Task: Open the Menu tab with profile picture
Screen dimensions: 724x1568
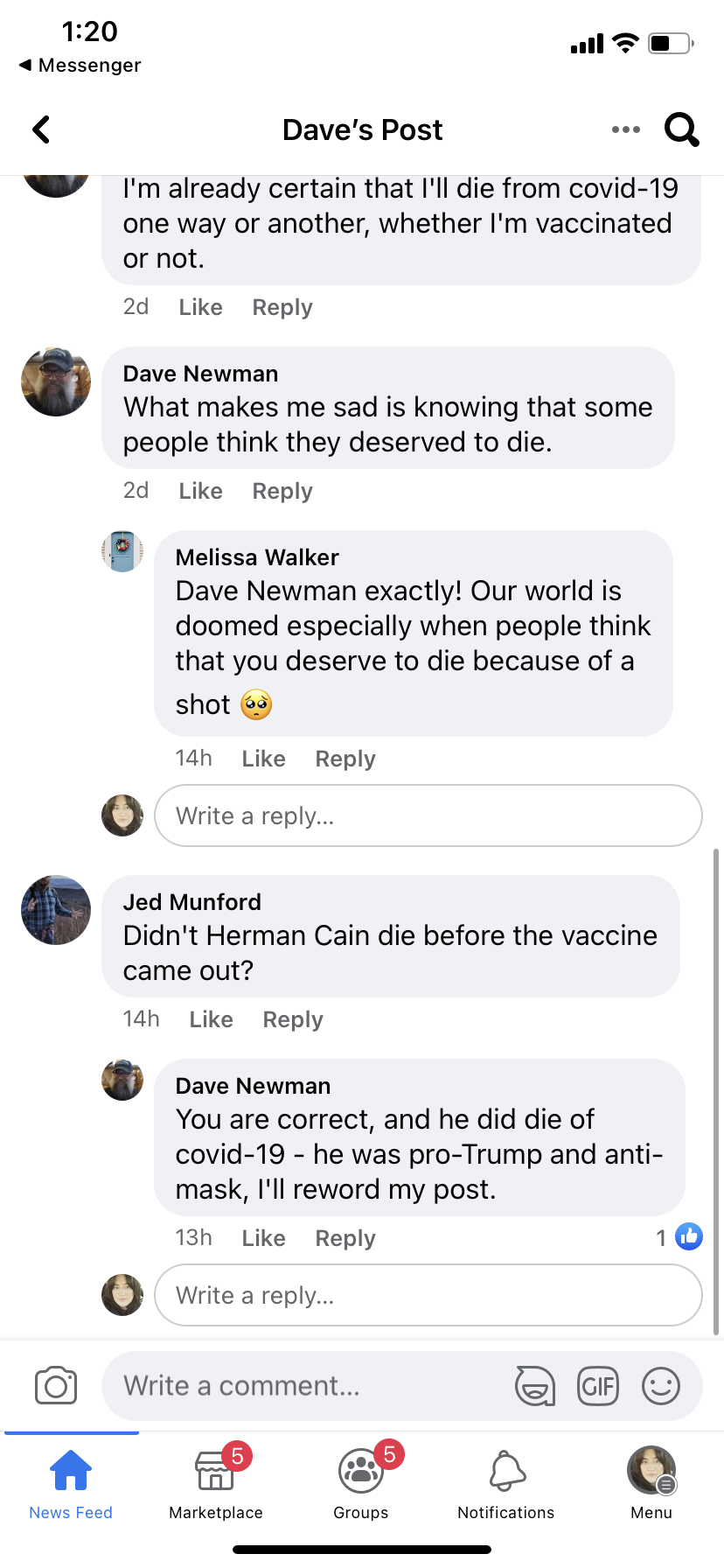Action: [651, 1482]
